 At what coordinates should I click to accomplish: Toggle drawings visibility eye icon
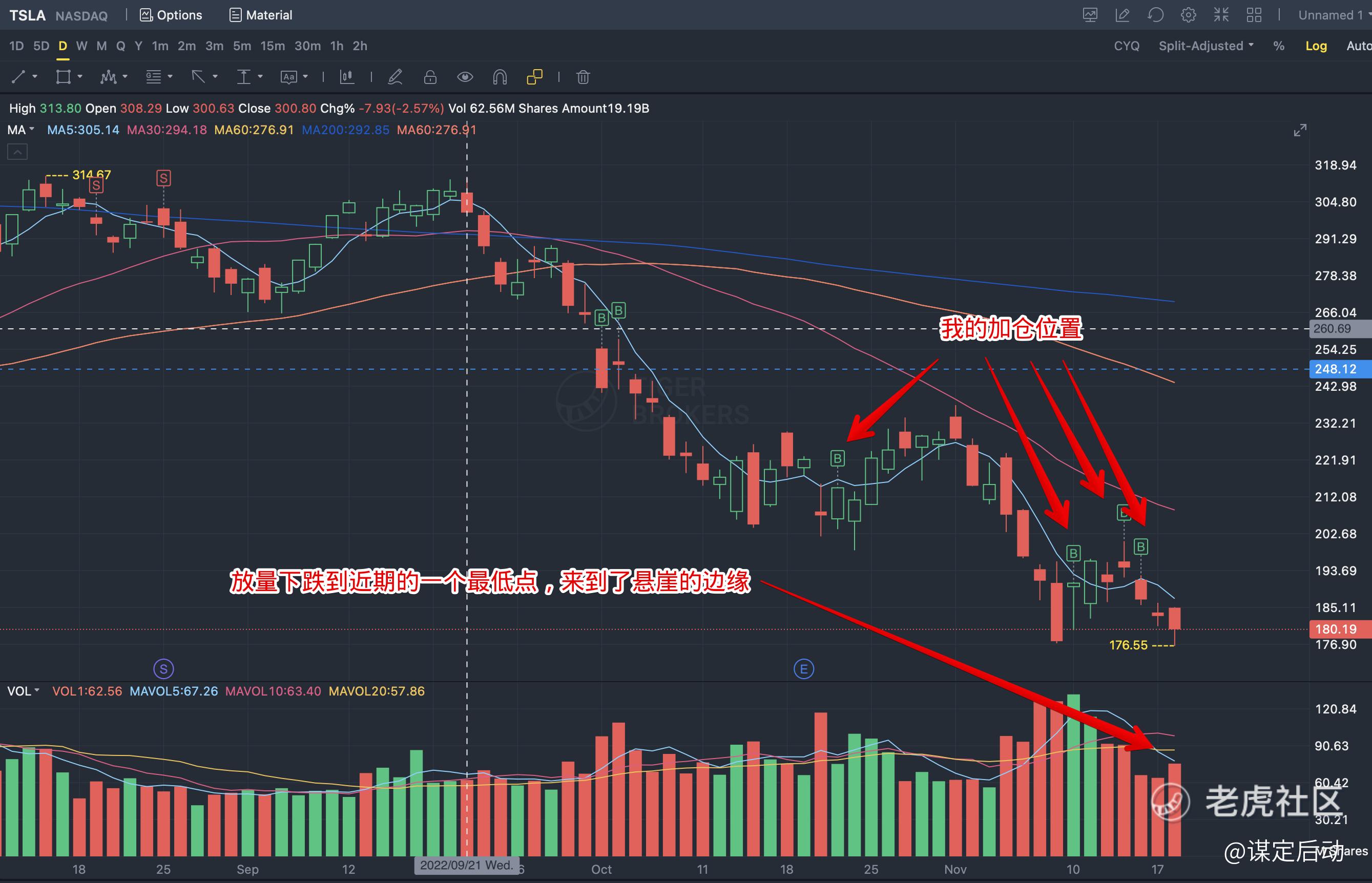pyautogui.click(x=465, y=76)
